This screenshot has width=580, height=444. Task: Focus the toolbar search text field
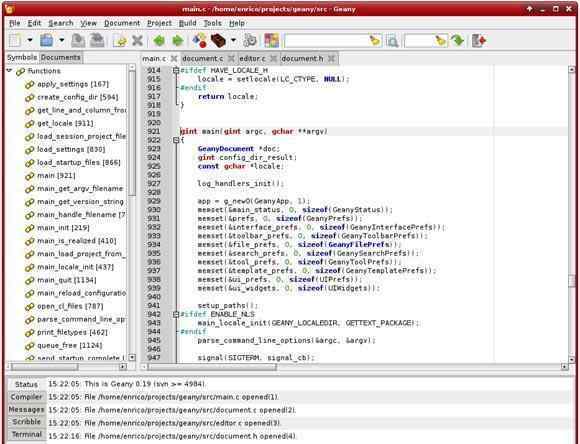(x=326, y=41)
